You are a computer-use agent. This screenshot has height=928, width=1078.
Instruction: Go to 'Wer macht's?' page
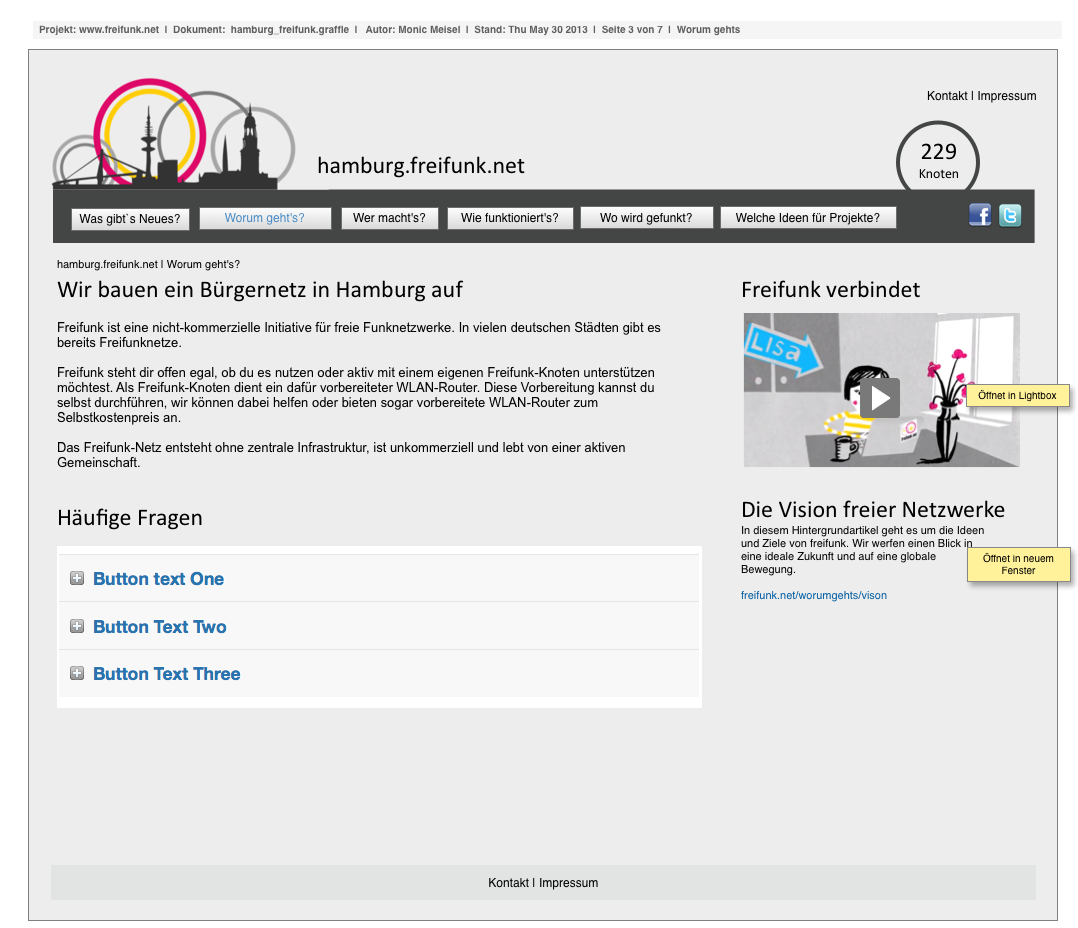[389, 218]
